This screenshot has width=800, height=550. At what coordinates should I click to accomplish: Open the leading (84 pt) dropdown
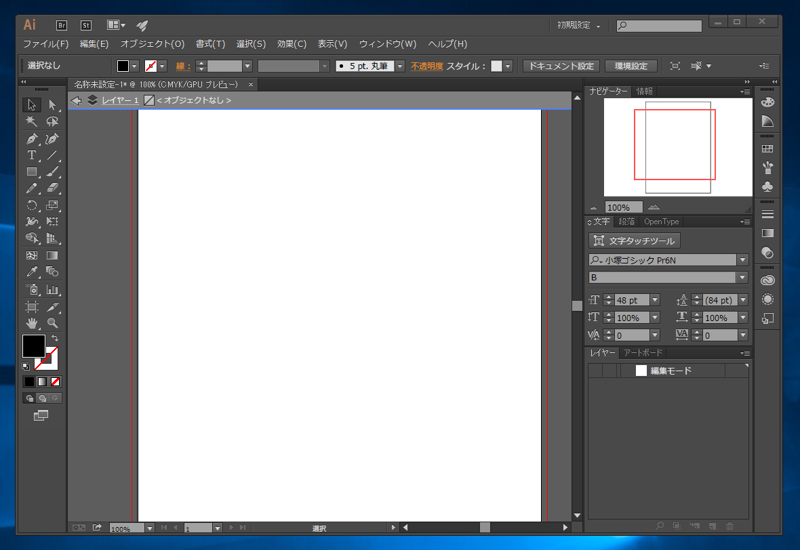743,300
